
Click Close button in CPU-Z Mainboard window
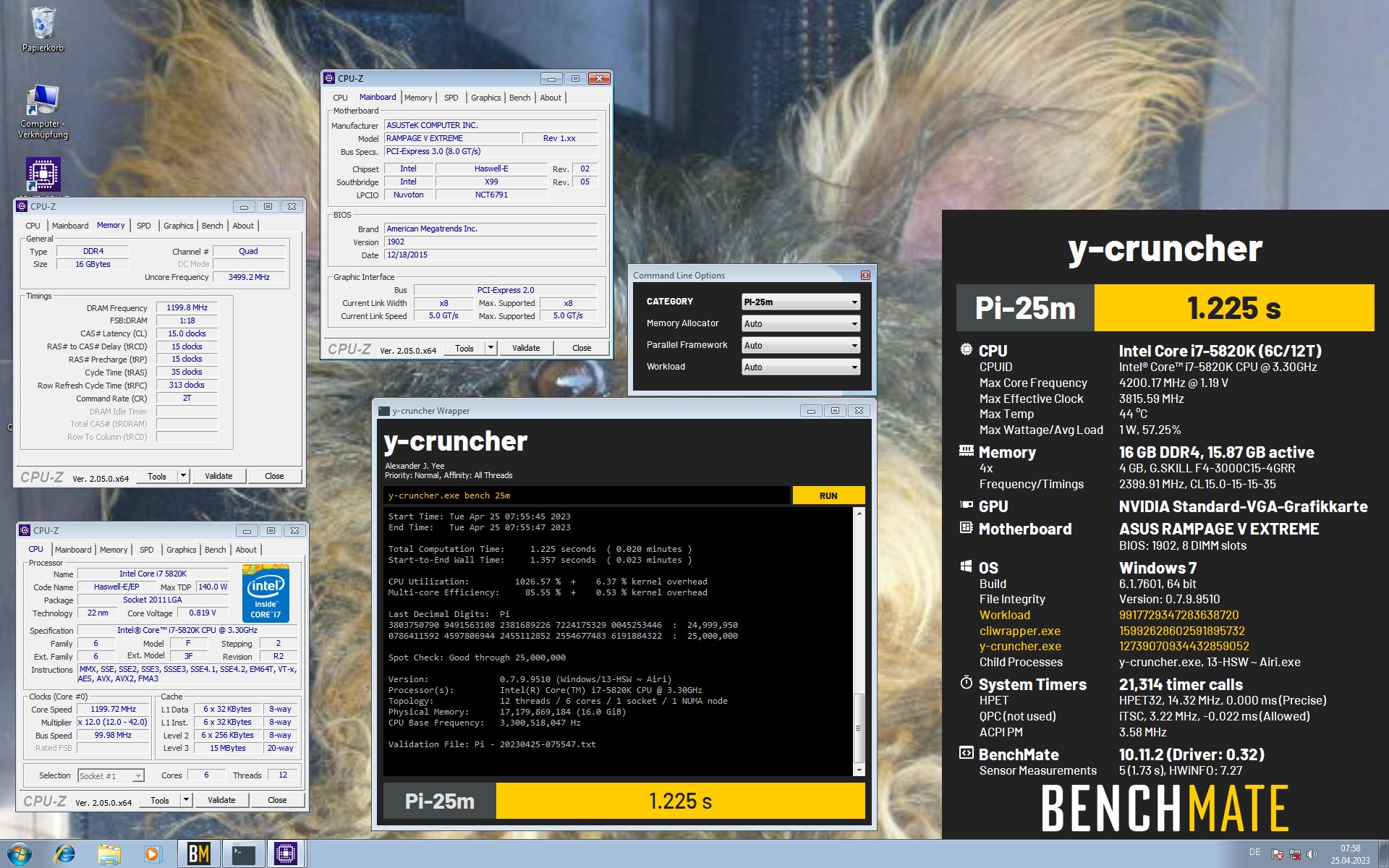(x=582, y=348)
